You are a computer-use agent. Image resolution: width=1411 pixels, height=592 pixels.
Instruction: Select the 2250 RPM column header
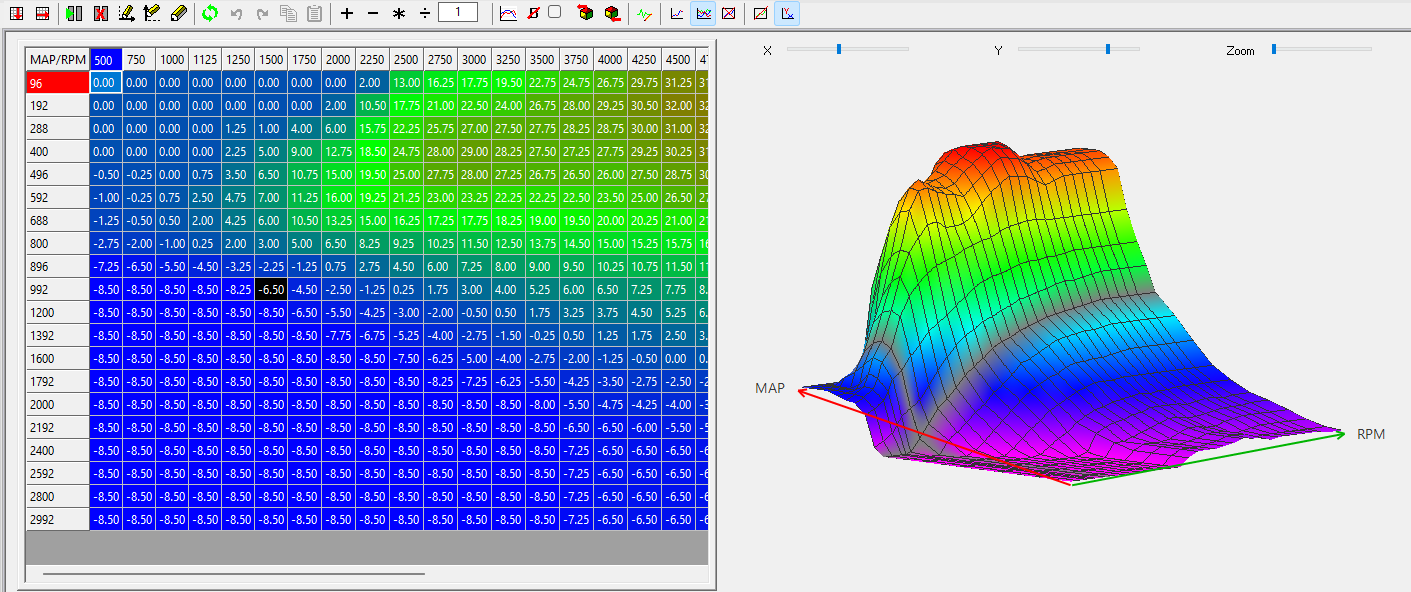tap(372, 60)
